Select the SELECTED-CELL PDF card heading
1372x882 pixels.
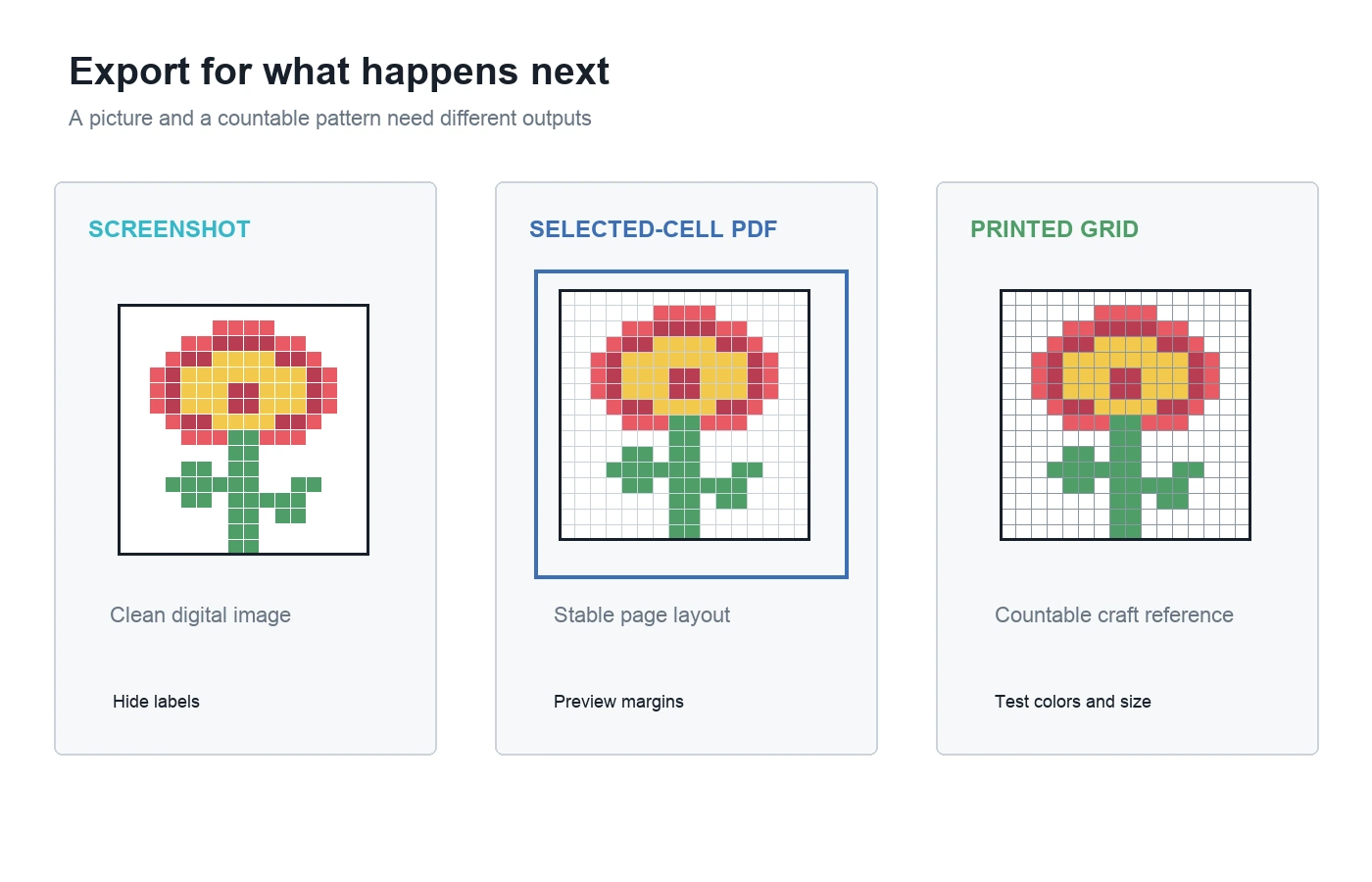click(x=653, y=229)
